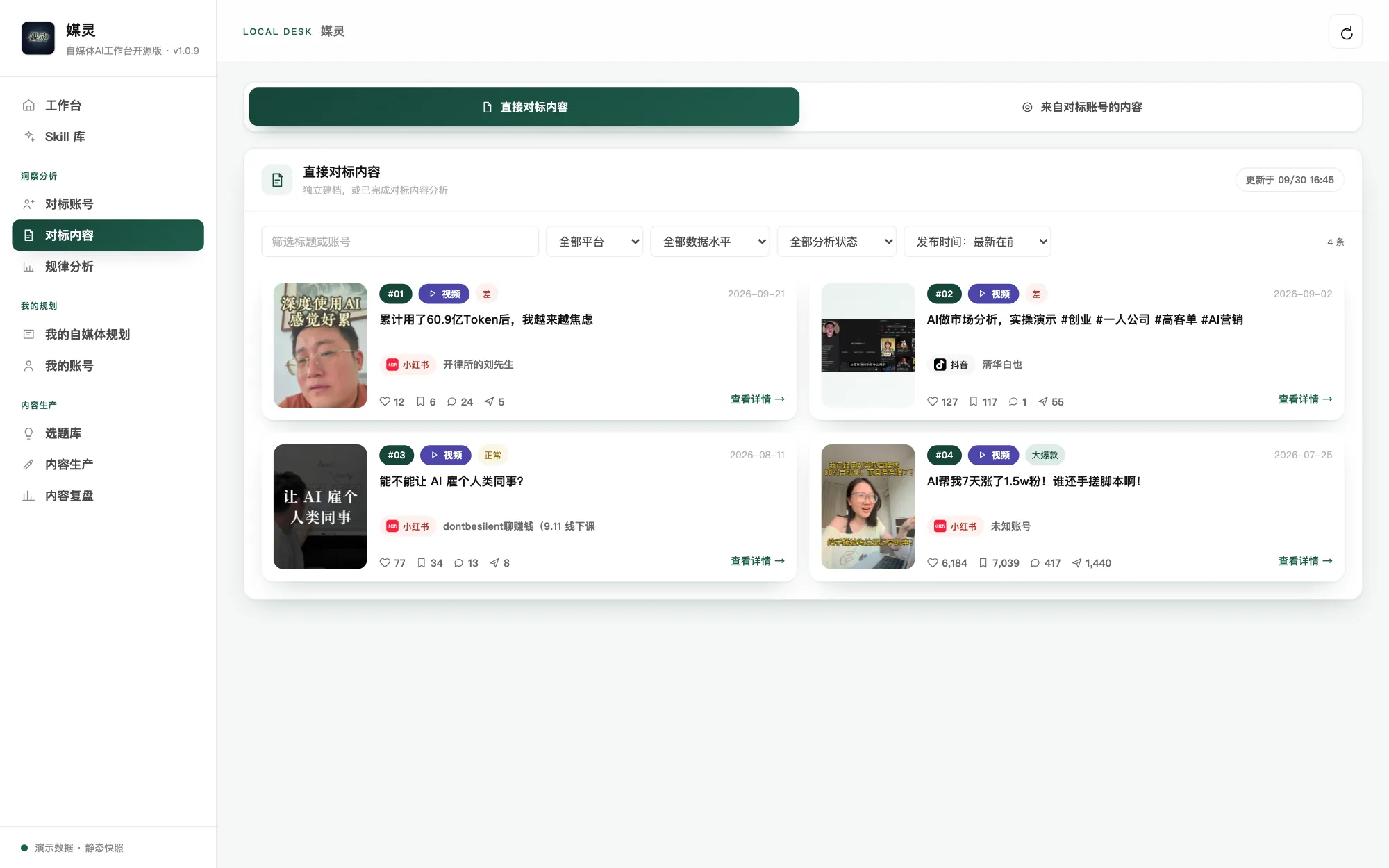
Task: Click the heart likes icon showing 6,184
Action: click(933, 563)
